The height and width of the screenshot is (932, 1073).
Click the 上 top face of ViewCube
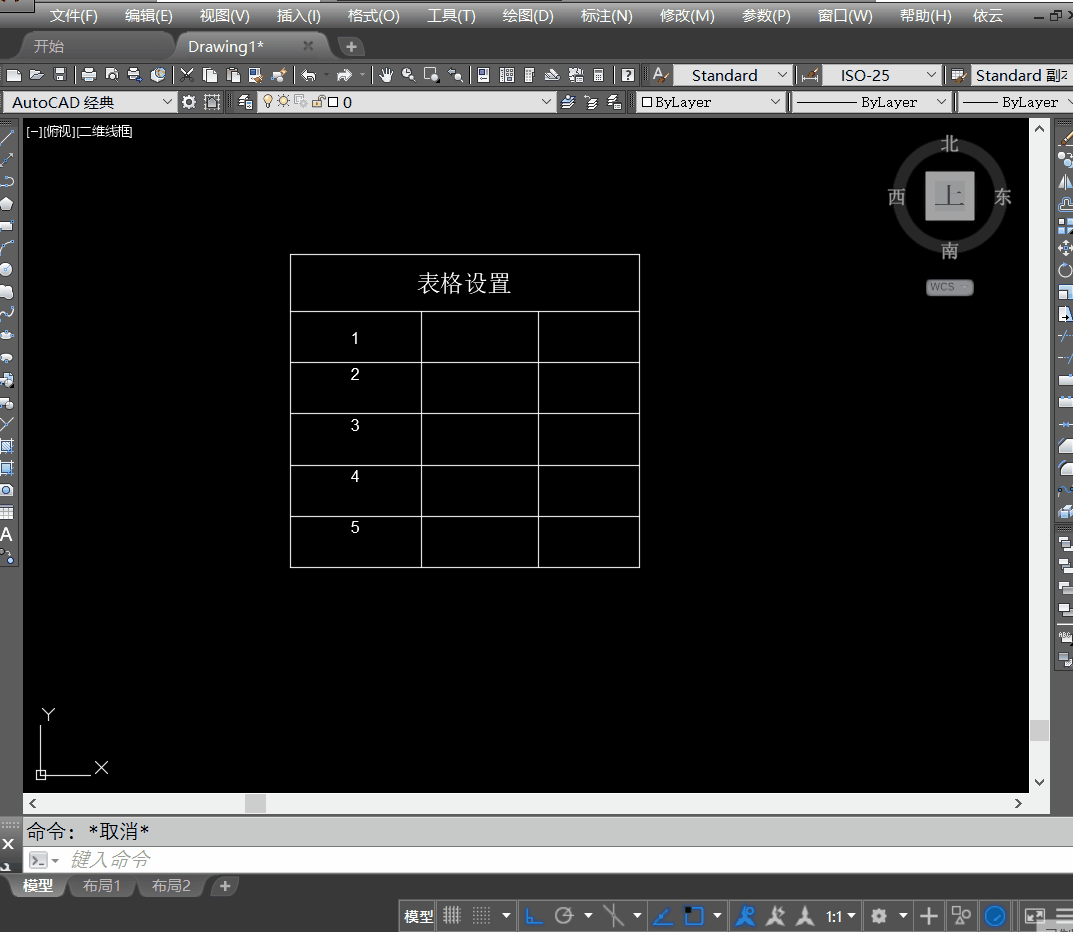pyautogui.click(x=950, y=196)
